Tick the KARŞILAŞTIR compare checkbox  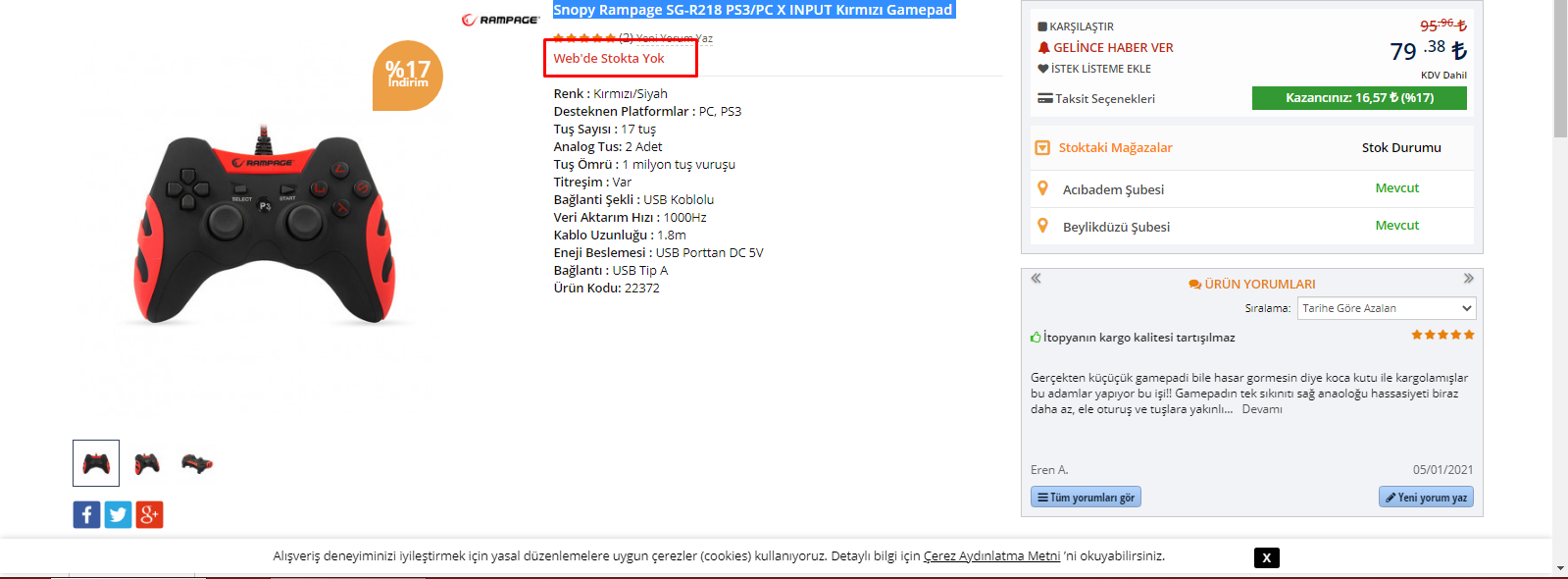tap(1042, 26)
